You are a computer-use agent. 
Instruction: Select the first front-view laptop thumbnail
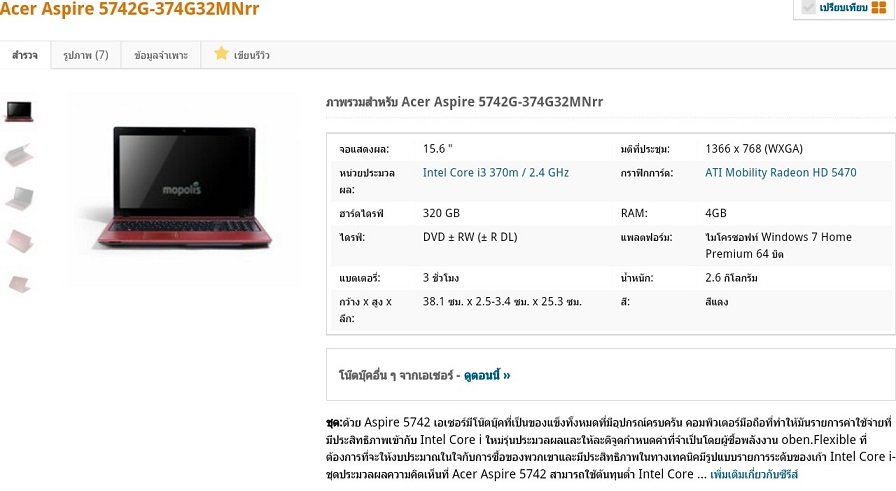coord(19,111)
